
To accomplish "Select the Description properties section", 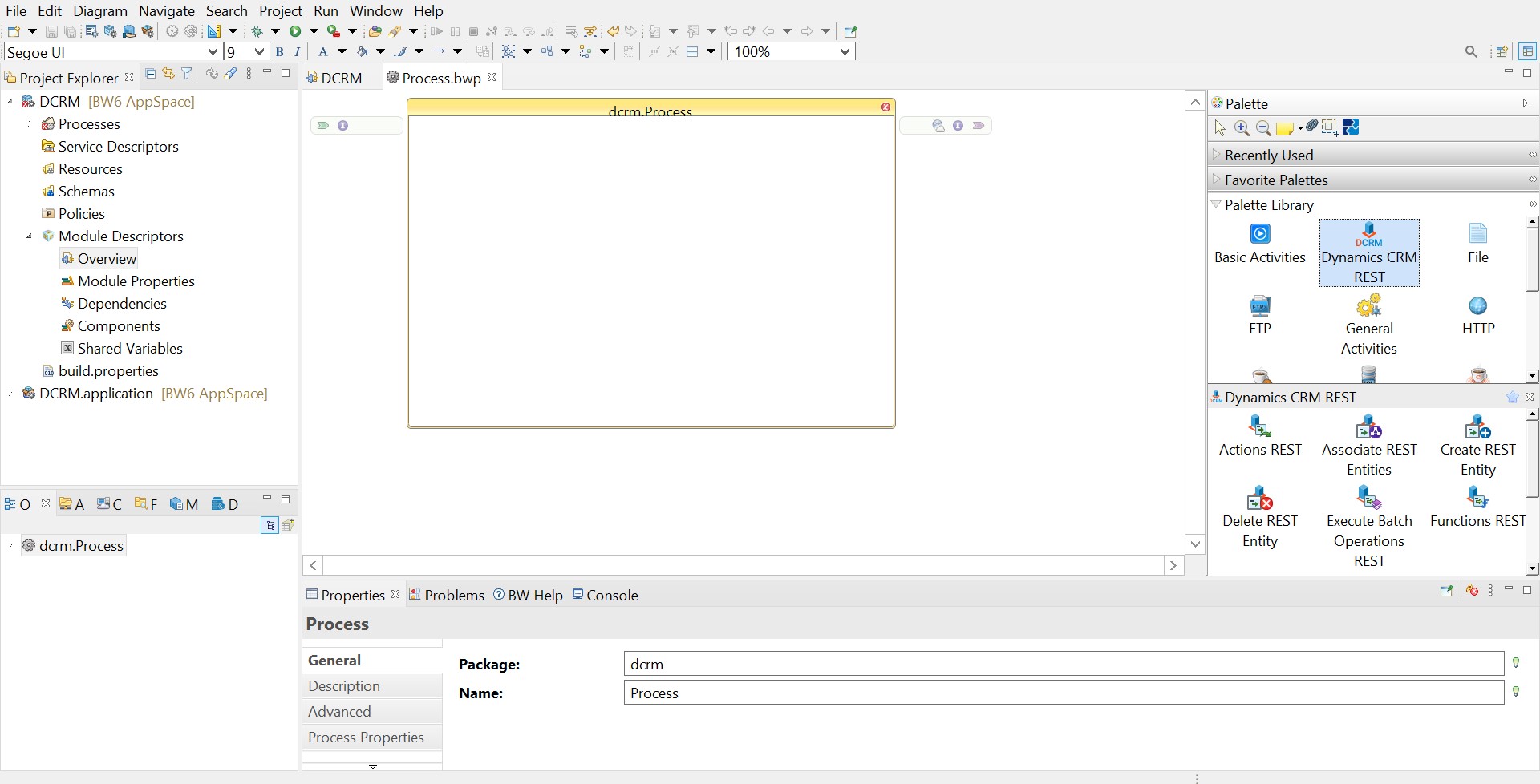I will point(372,686).
